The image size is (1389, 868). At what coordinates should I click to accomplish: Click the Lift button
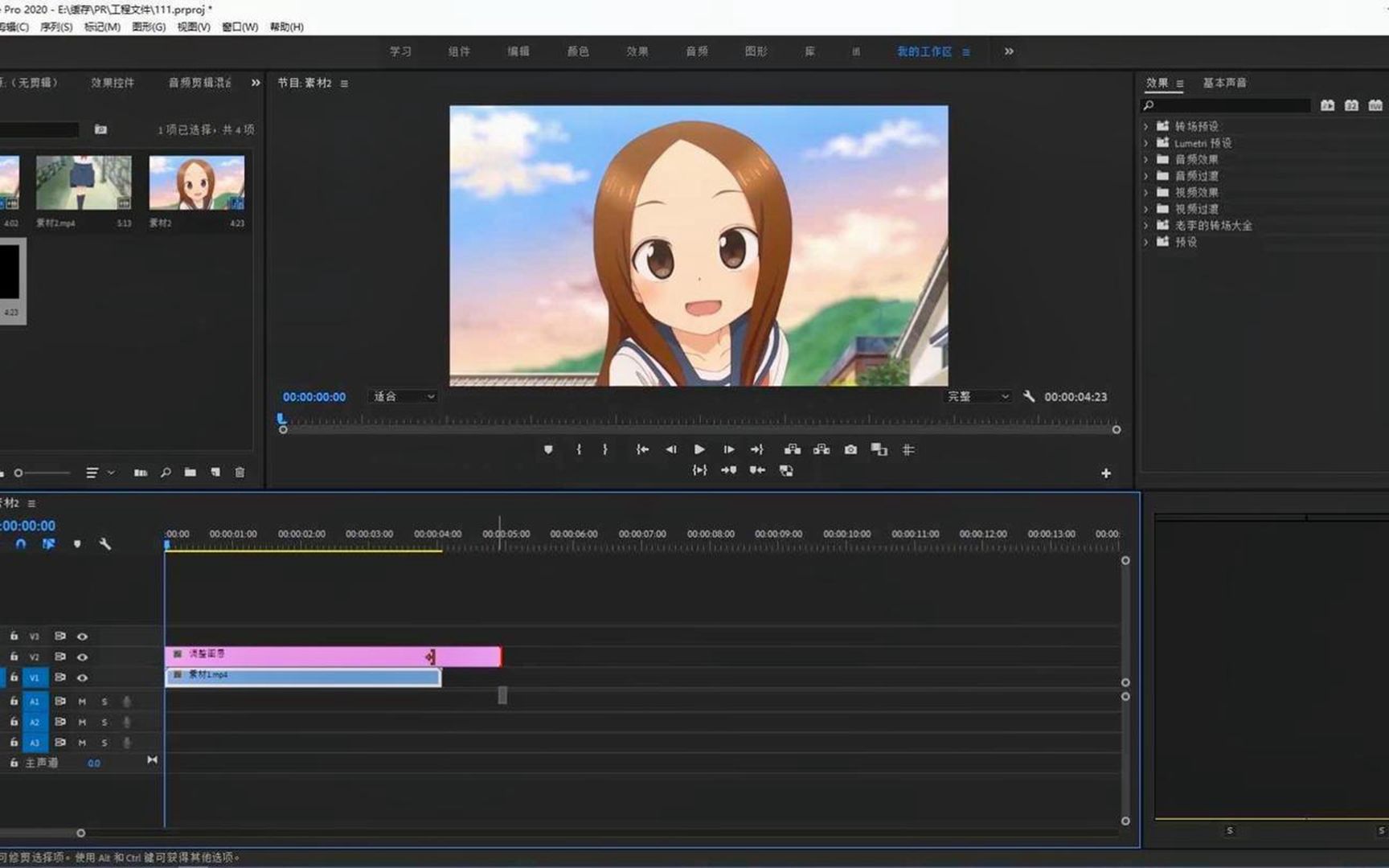point(793,449)
